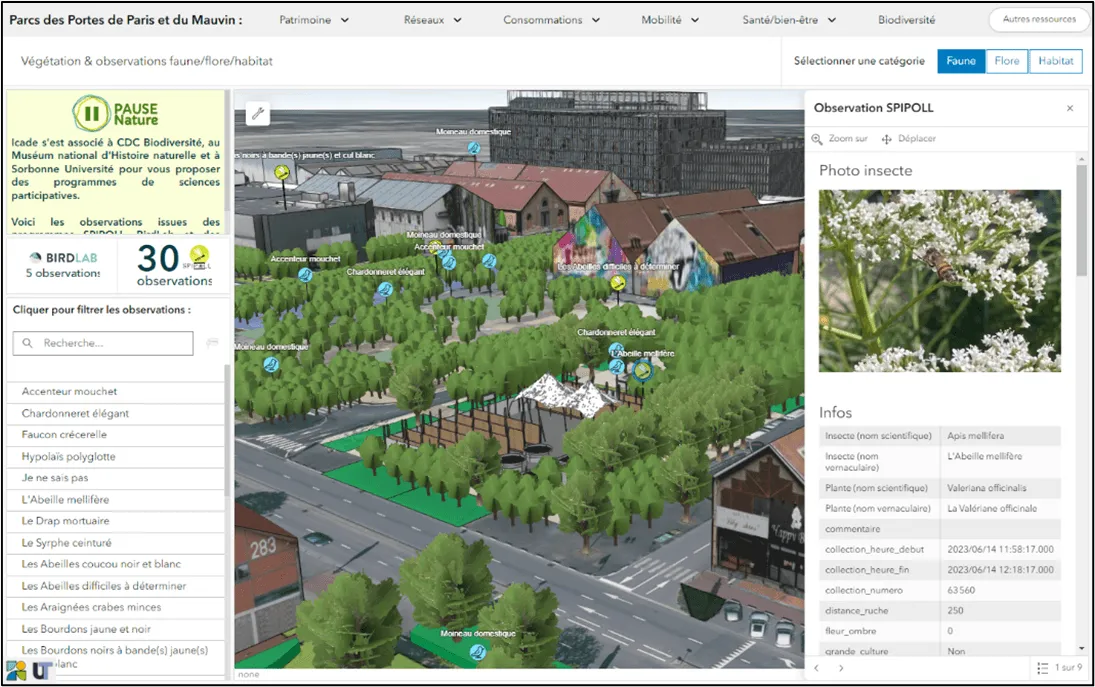
Task: Open the Biodiversité menu item
Action: click(906, 20)
